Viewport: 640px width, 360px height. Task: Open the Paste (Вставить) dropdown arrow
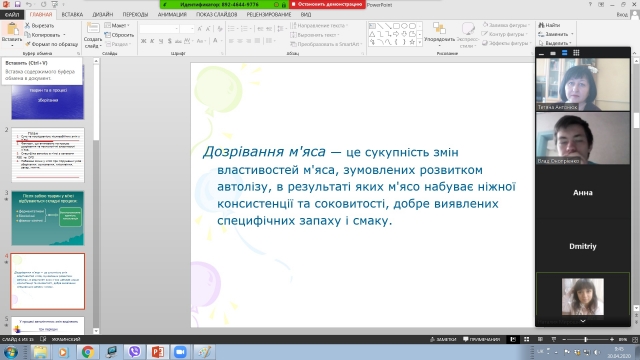[x=12, y=45]
